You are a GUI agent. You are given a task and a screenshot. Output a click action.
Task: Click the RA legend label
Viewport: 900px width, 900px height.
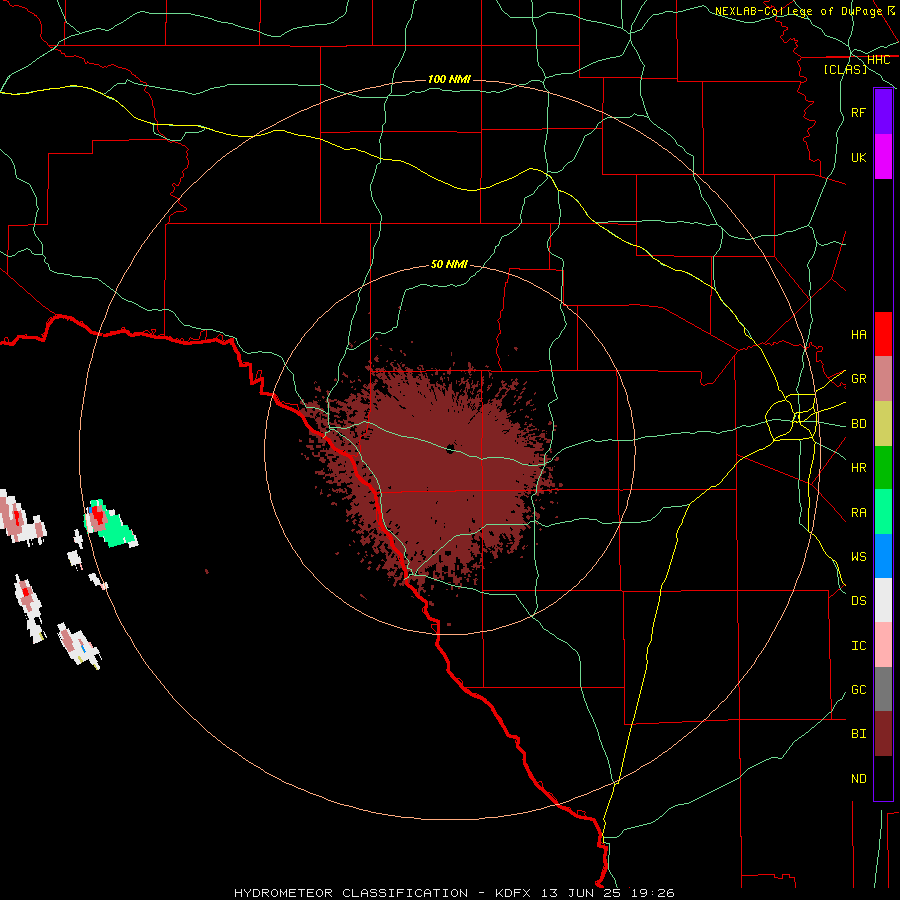coord(858,513)
